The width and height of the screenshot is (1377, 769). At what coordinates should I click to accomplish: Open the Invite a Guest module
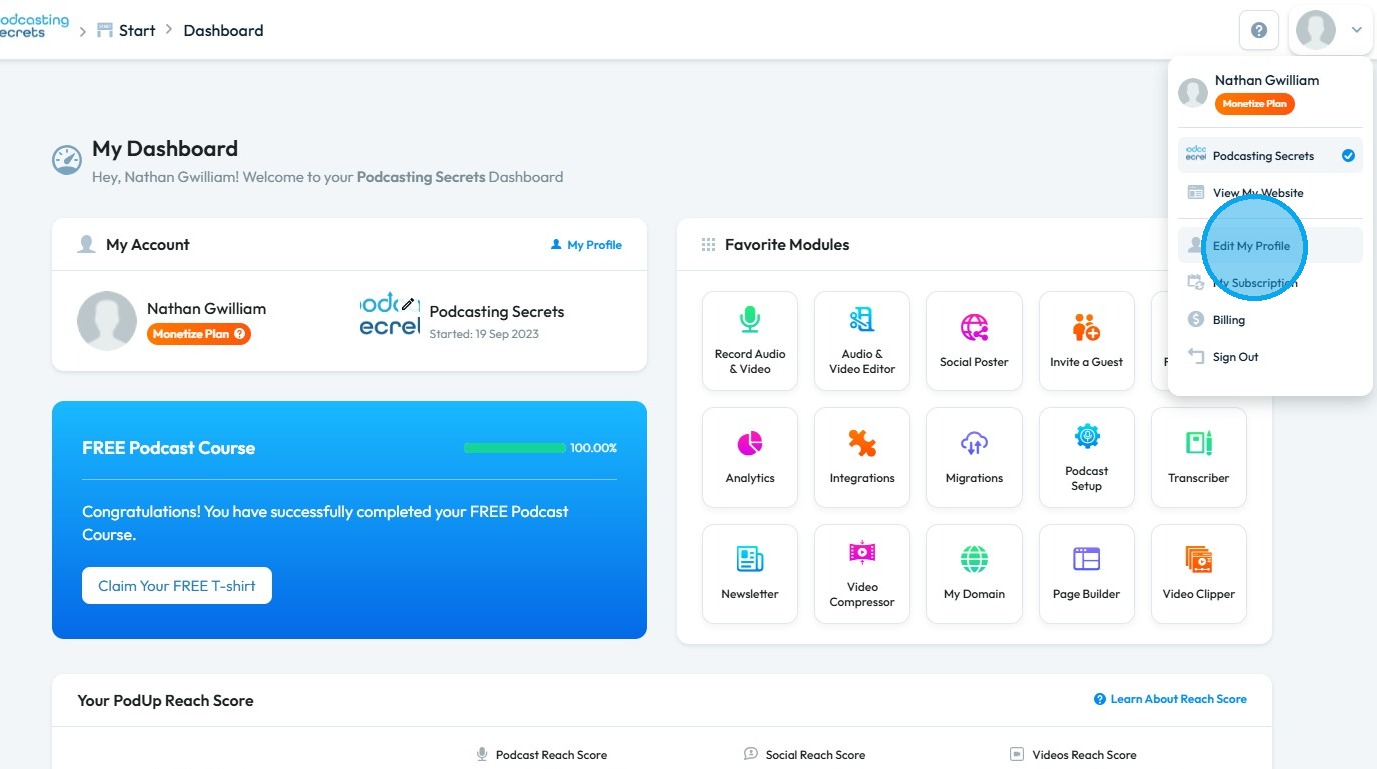1086,339
